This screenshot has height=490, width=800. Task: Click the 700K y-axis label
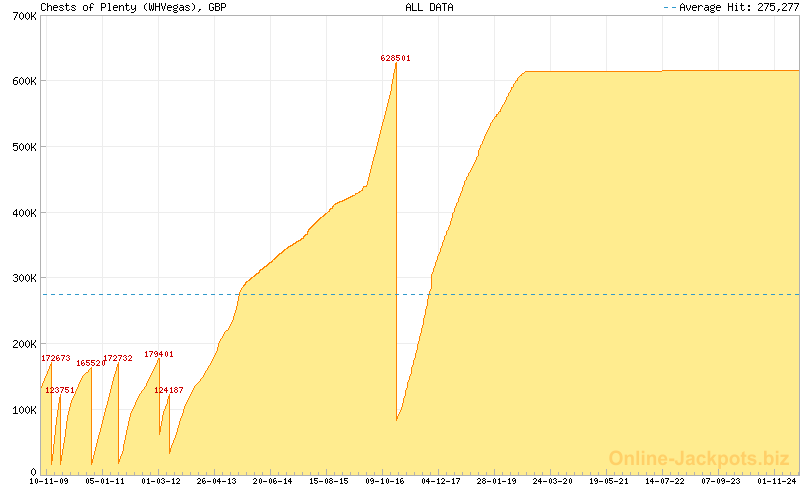(22, 16)
